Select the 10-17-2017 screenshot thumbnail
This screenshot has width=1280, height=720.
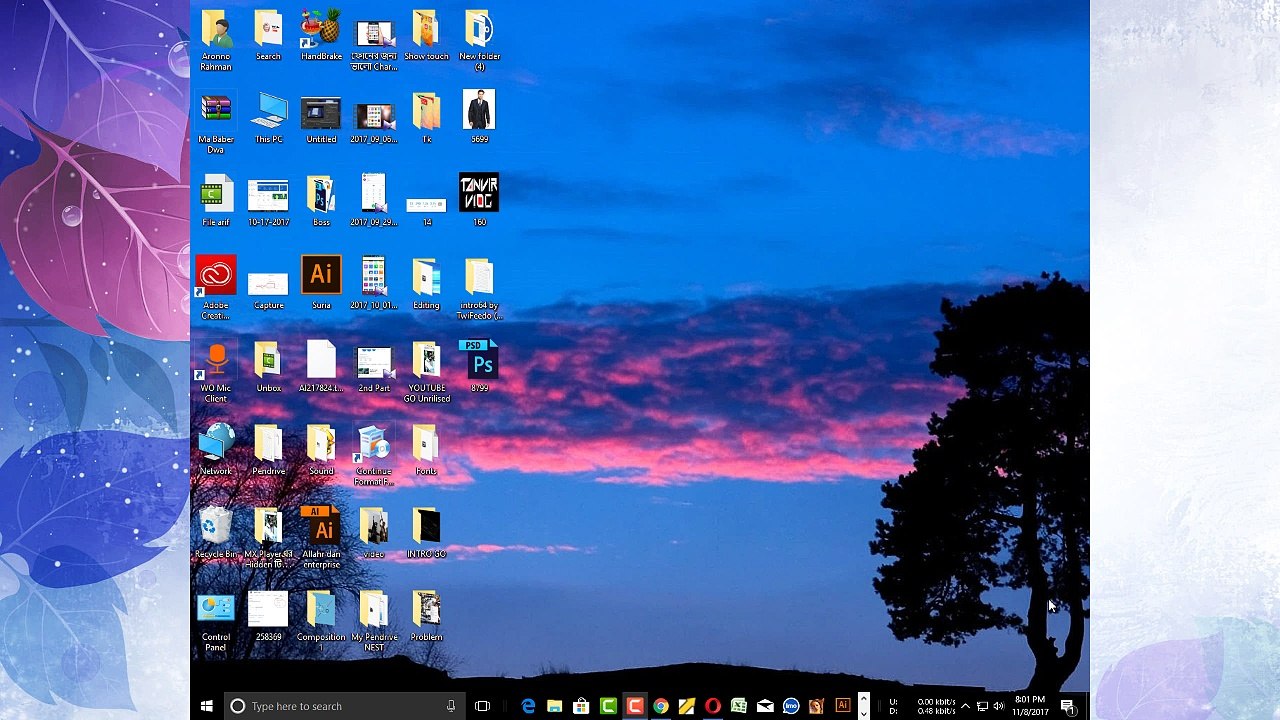(x=269, y=196)
